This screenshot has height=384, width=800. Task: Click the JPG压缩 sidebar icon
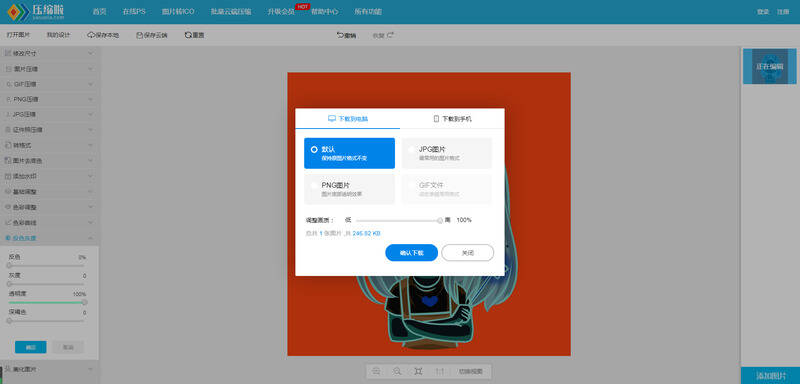point(8,114)
